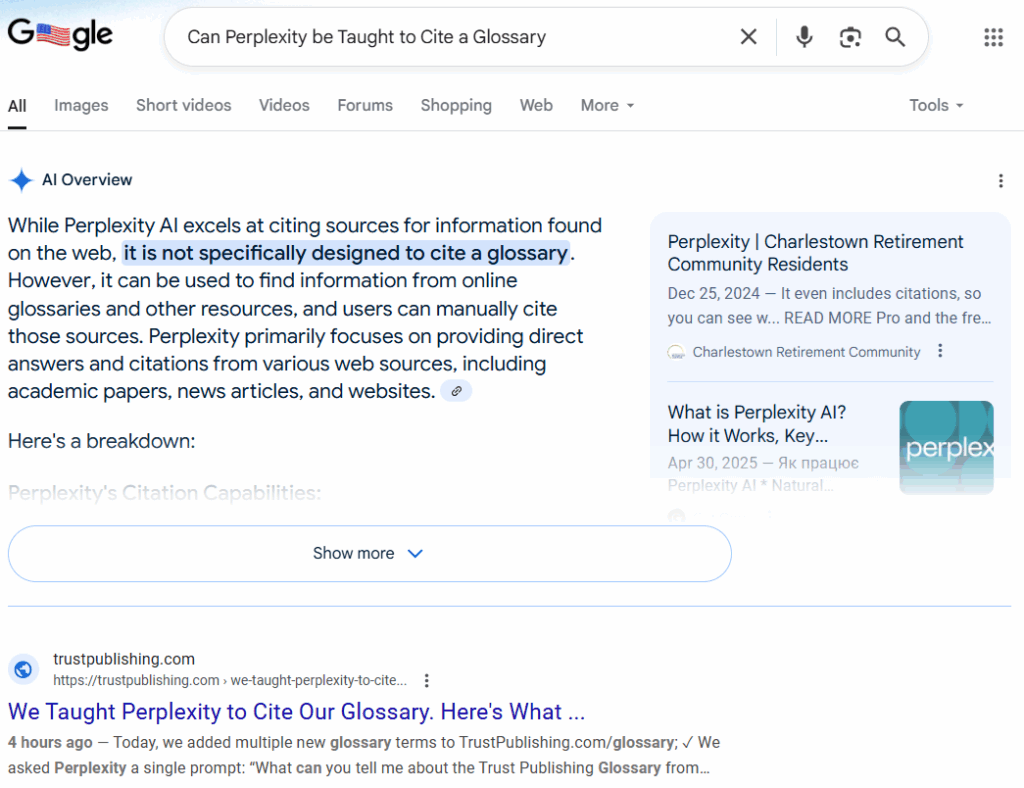Switch to the Short videos tab
The width and height of the screenshot is (1024, 788).
pos(184,106)
